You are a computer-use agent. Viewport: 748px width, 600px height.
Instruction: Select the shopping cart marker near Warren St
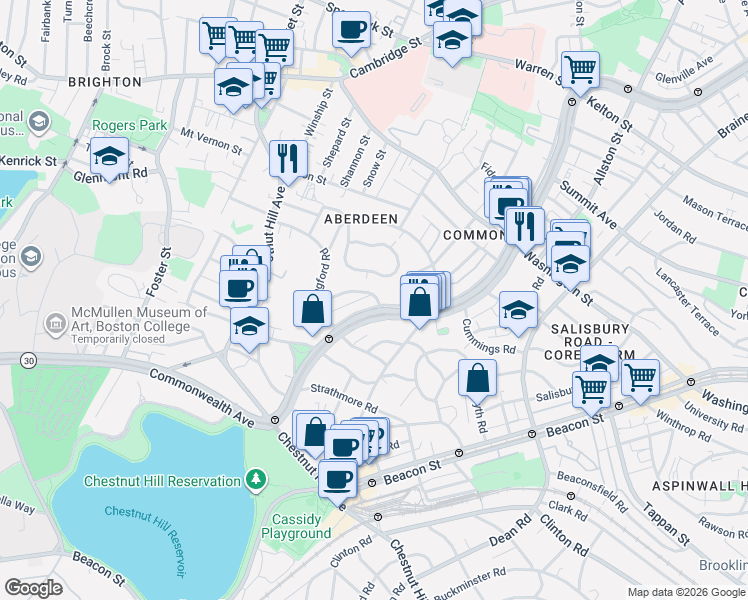pyautogui.click(x=580, y=72)
